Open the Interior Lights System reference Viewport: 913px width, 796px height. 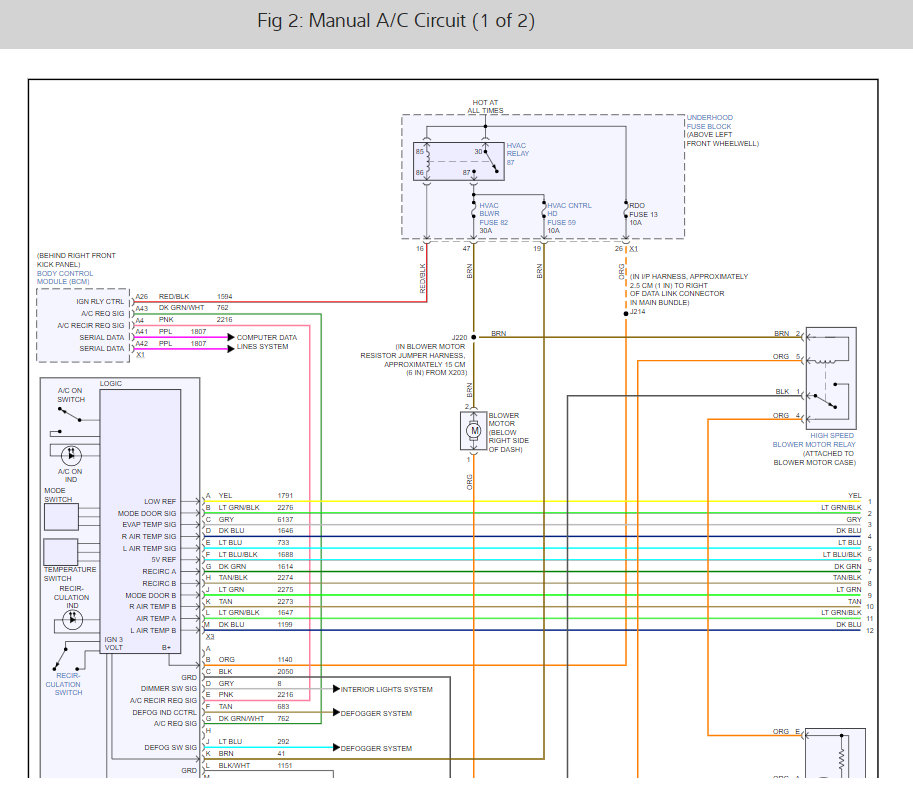386,689
